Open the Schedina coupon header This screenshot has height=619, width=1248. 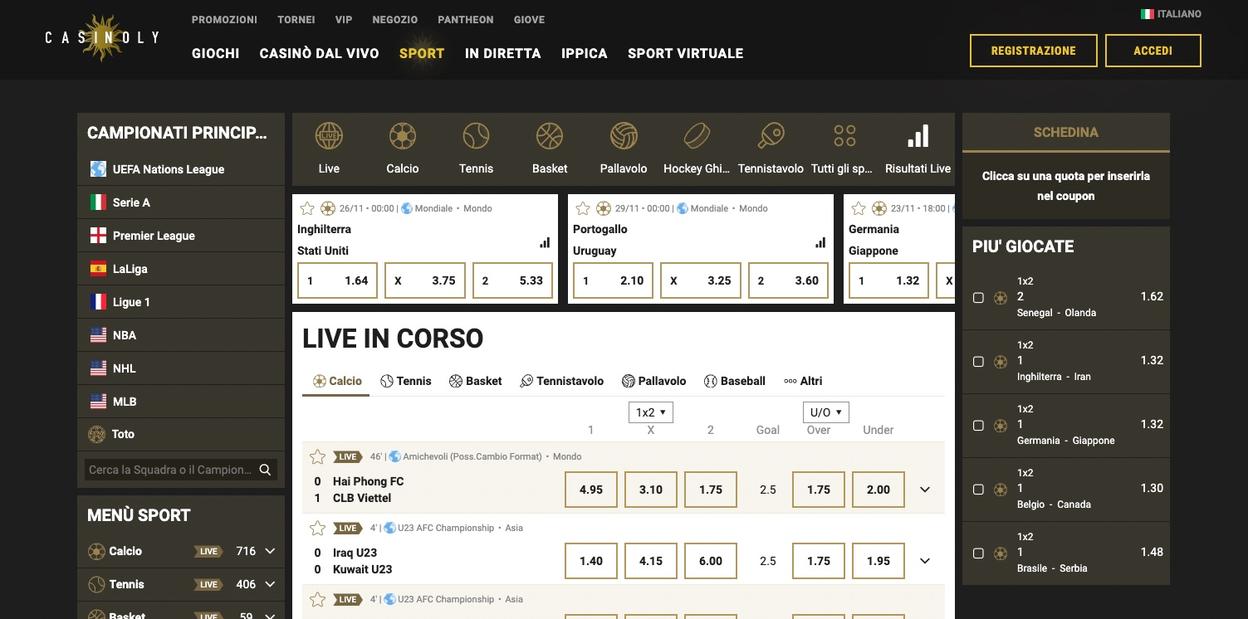pos(1066,132)
